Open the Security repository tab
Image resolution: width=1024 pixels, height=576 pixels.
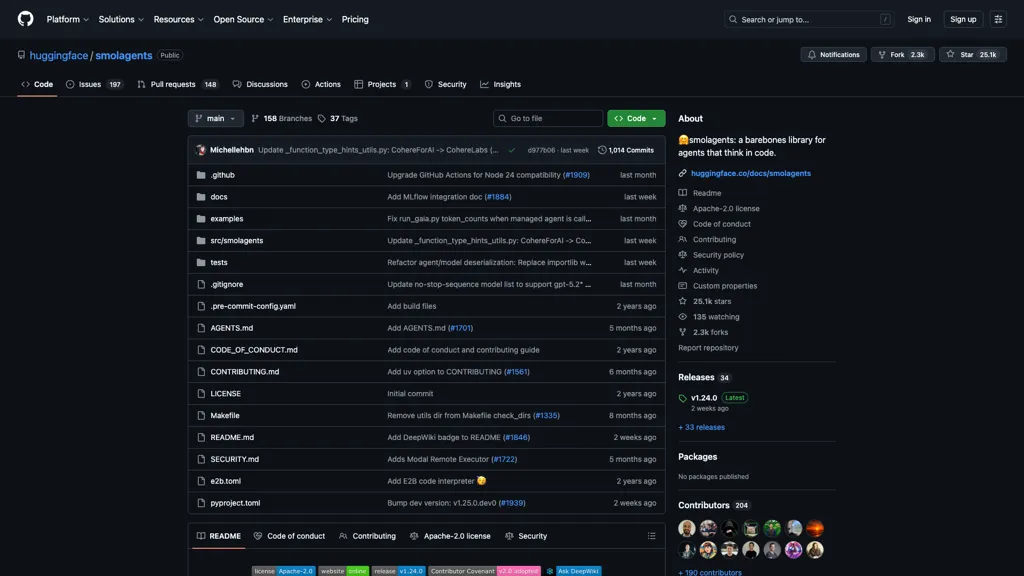tap(445, 84)
